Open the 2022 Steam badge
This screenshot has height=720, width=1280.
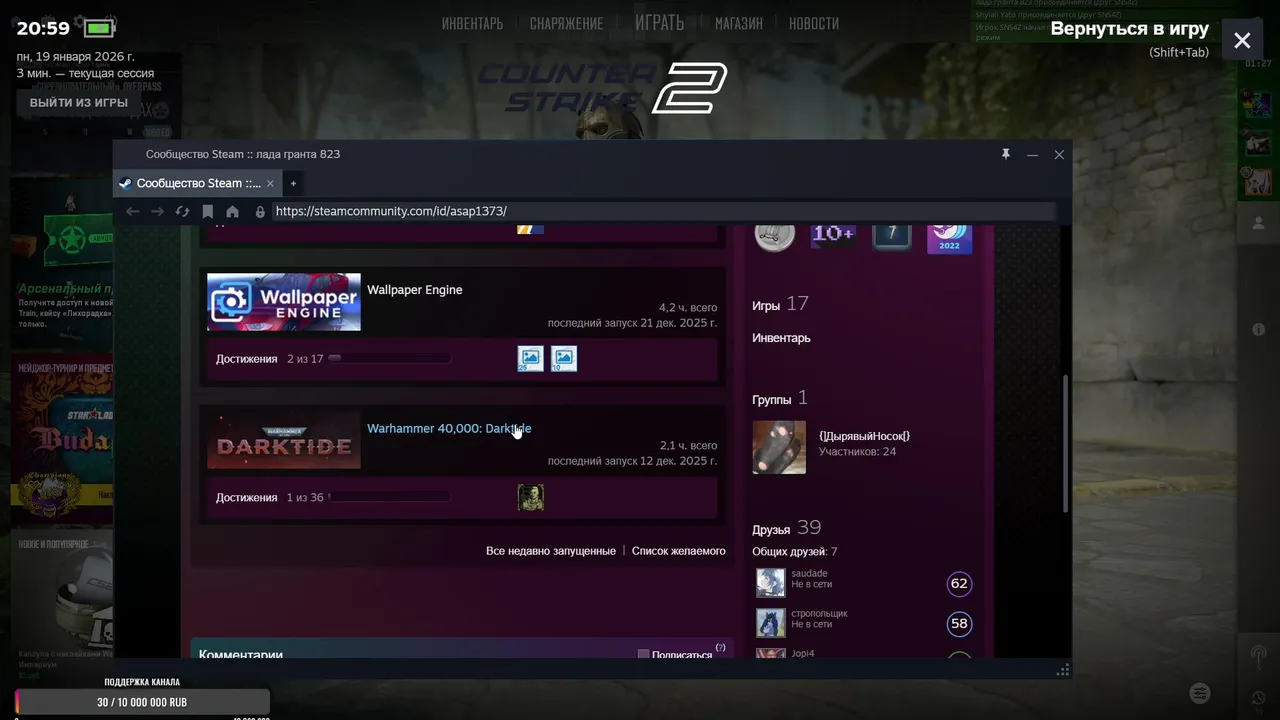tap(949, 238)
